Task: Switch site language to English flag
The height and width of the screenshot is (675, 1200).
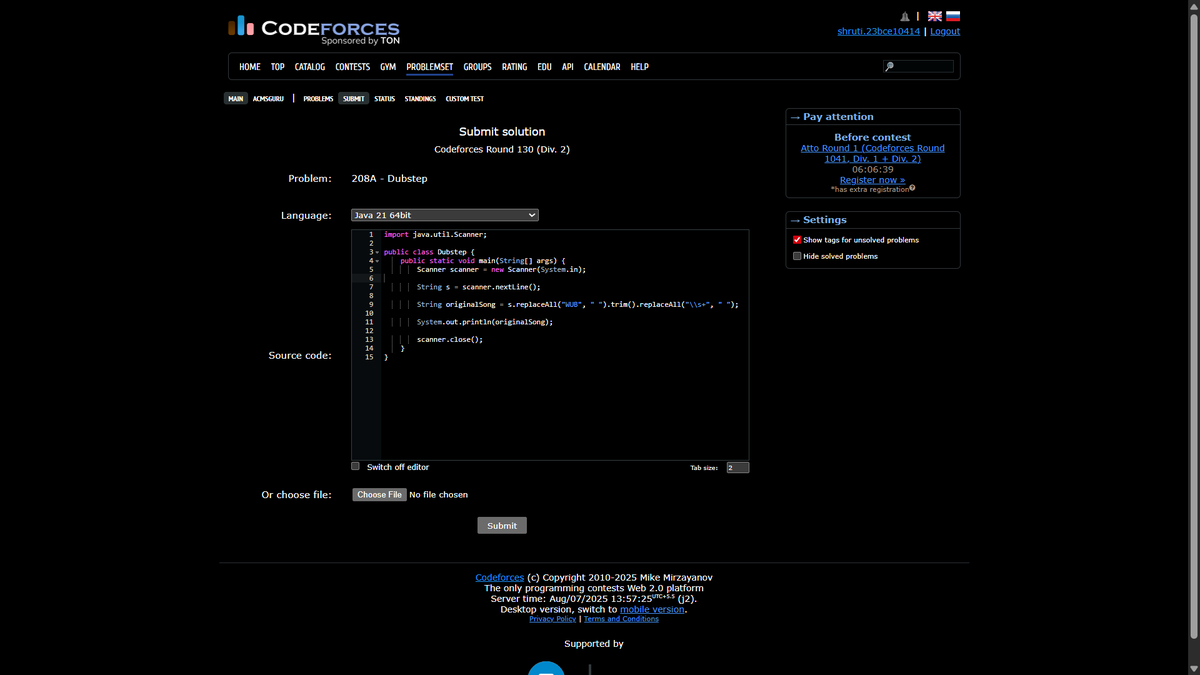Action: [x=935, y=16]
